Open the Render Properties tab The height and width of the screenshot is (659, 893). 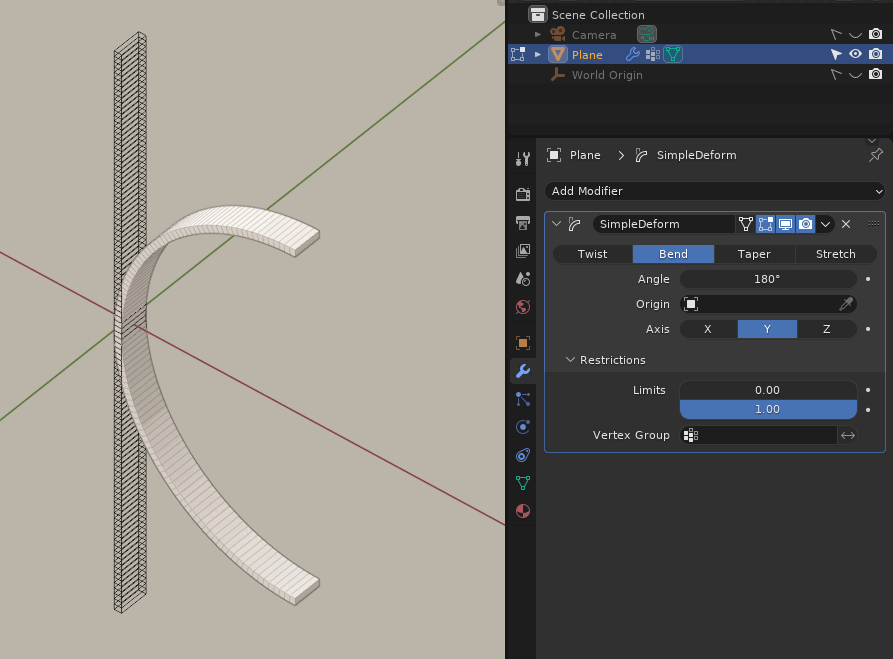(x=522, y=195)
